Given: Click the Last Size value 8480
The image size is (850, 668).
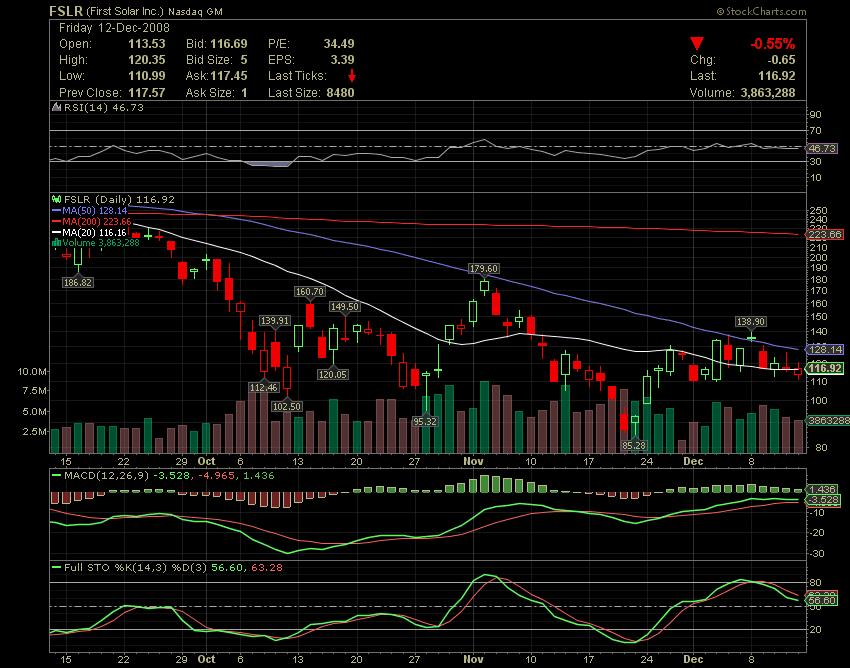Looking at the screenshot, I should 340,93.
